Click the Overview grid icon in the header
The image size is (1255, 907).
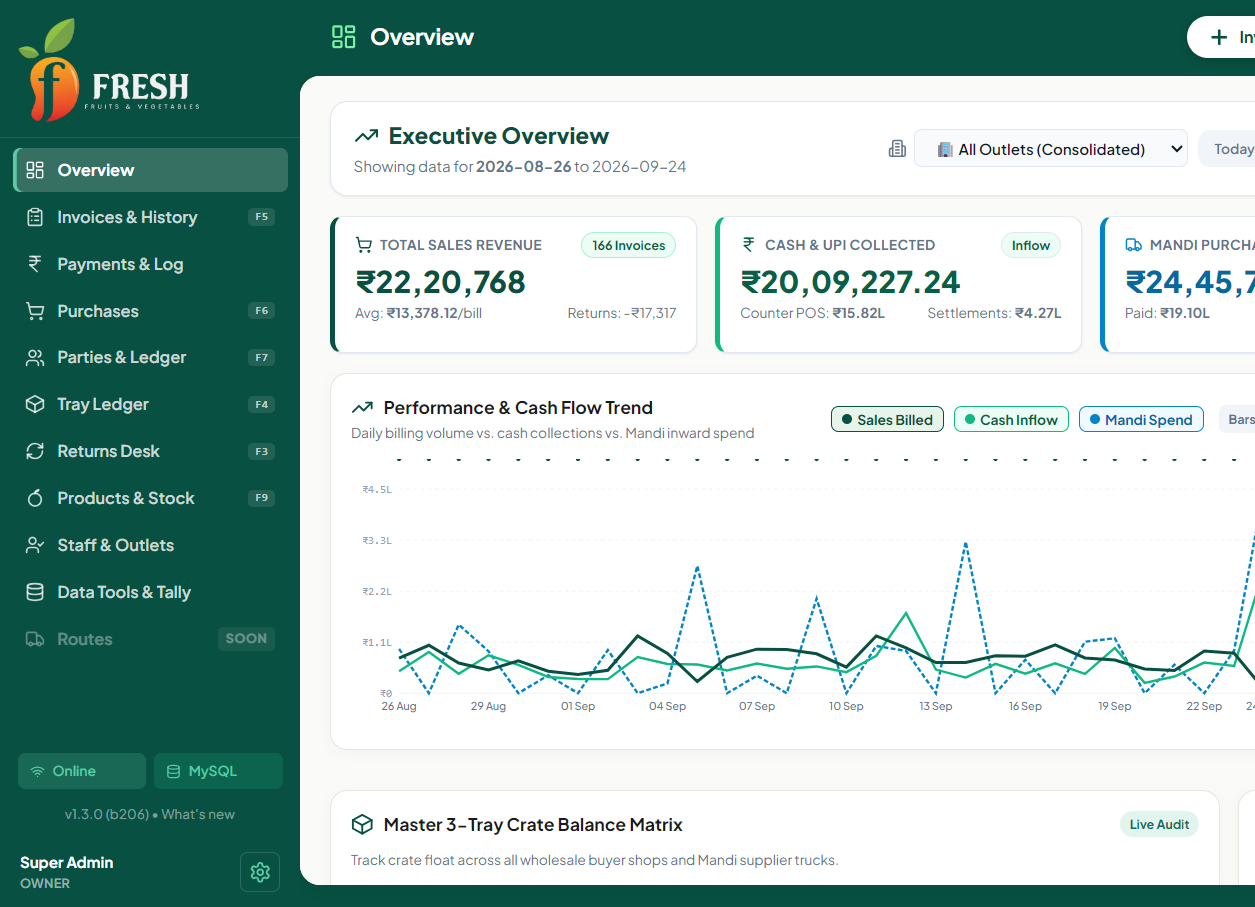pos(344,37)
